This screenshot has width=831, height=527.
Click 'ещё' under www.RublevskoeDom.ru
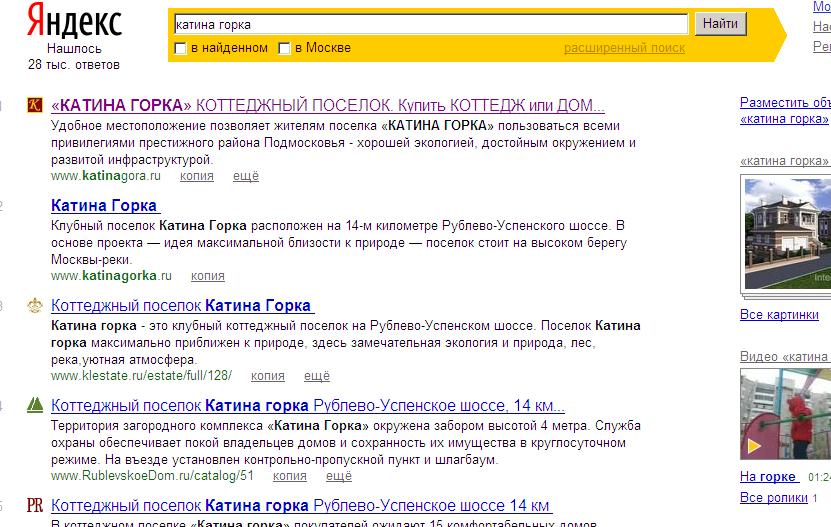339,476
